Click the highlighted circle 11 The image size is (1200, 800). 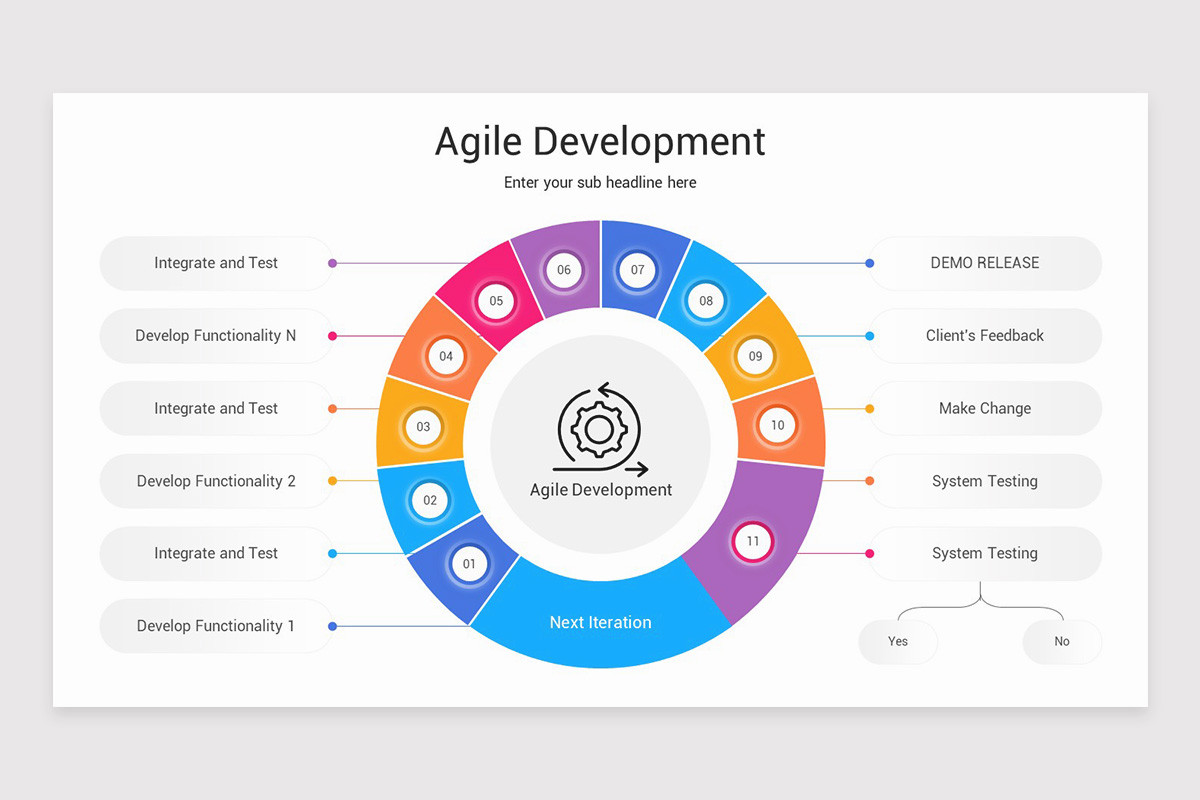tap(752, 541)
